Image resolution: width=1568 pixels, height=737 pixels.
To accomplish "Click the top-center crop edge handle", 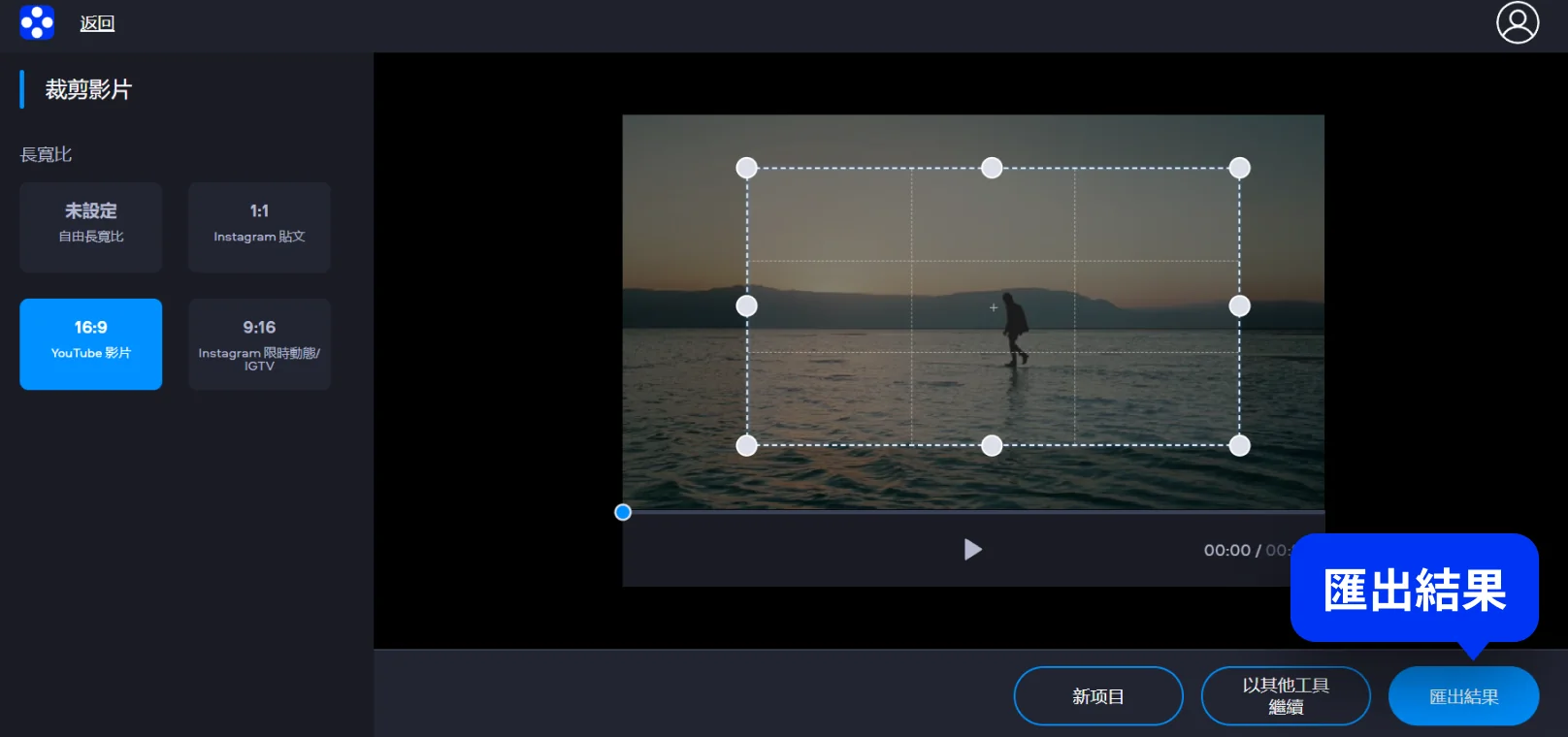I will point(992,168).
